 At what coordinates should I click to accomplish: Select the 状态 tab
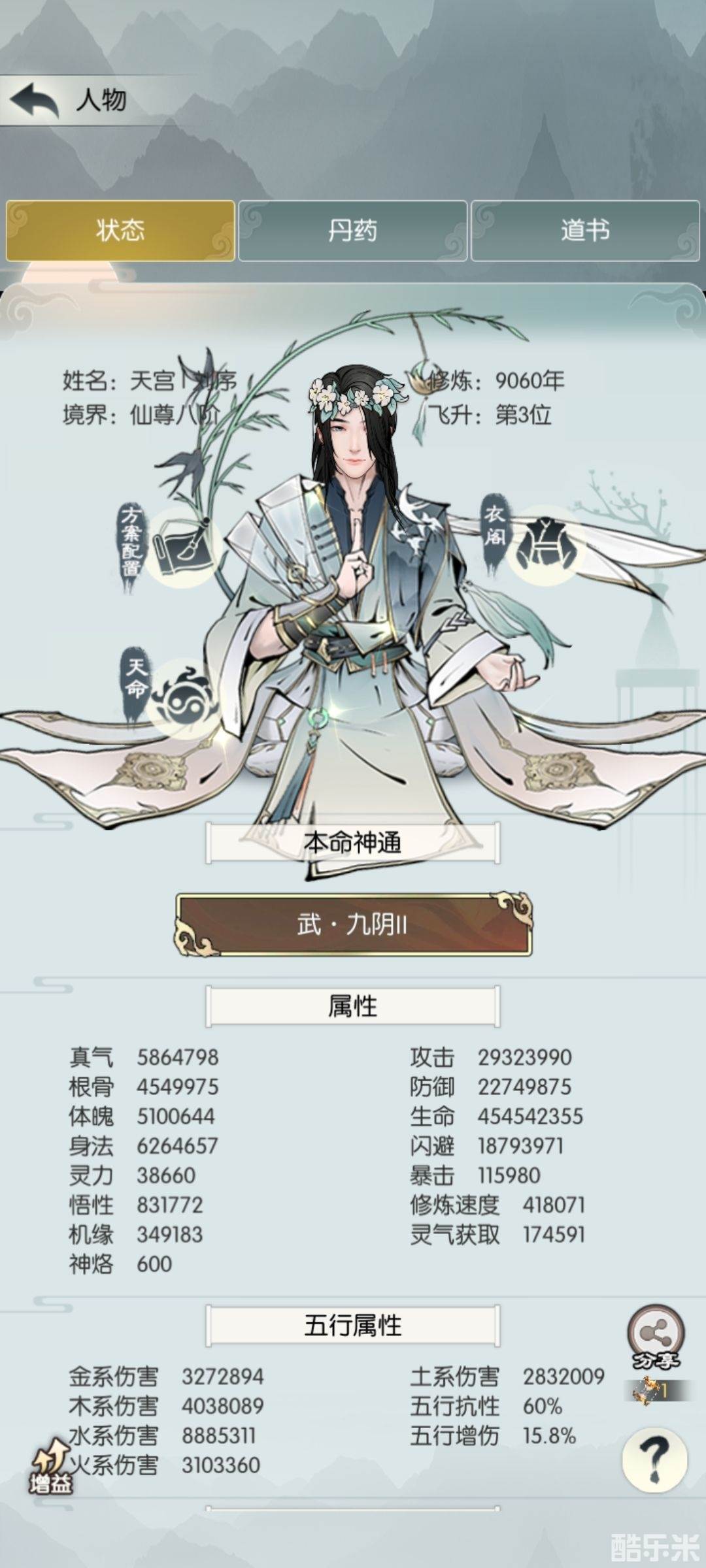point(120,231)
